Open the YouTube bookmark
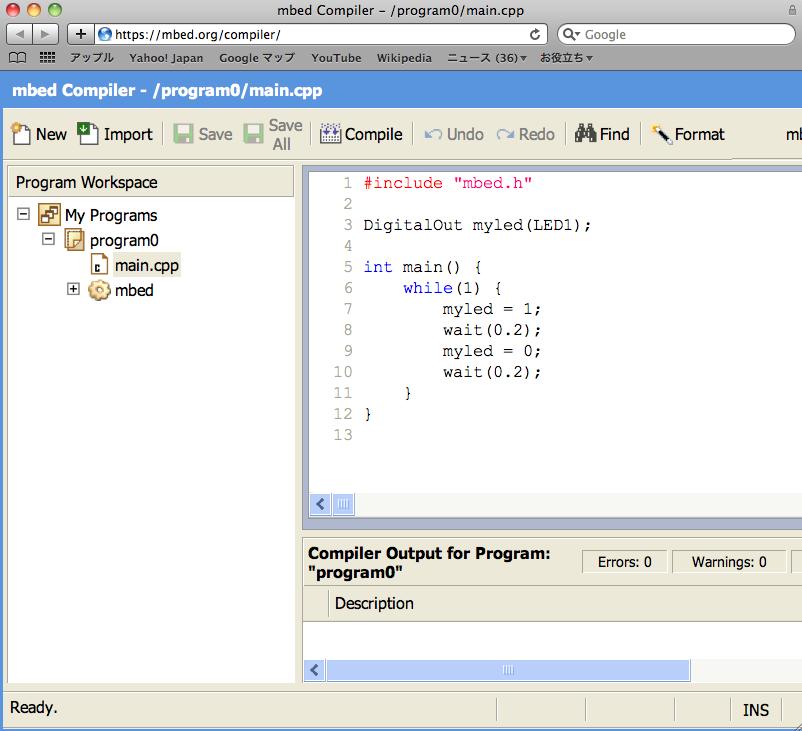Viewport: 802px width, 731px height. click(336, 58)
